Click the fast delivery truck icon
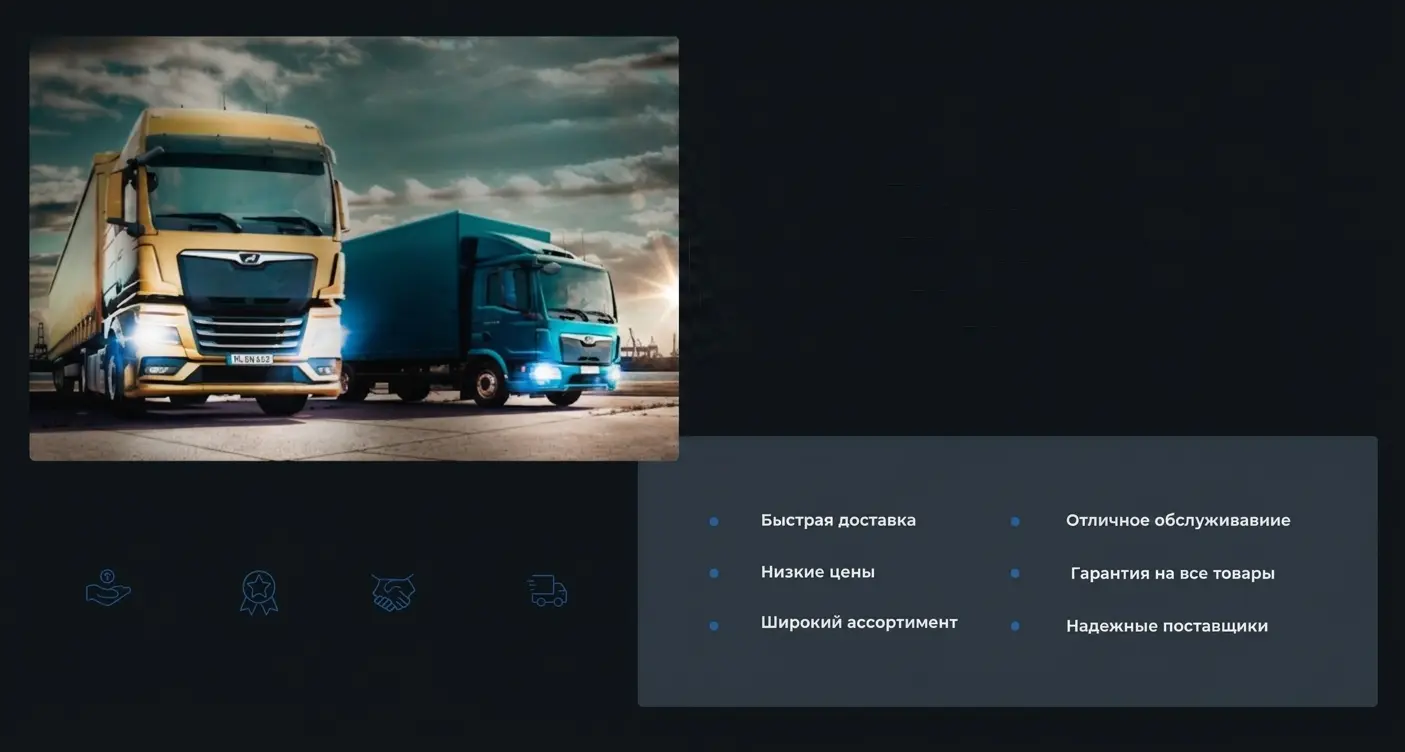The image size is (1405, 752). 547,591
